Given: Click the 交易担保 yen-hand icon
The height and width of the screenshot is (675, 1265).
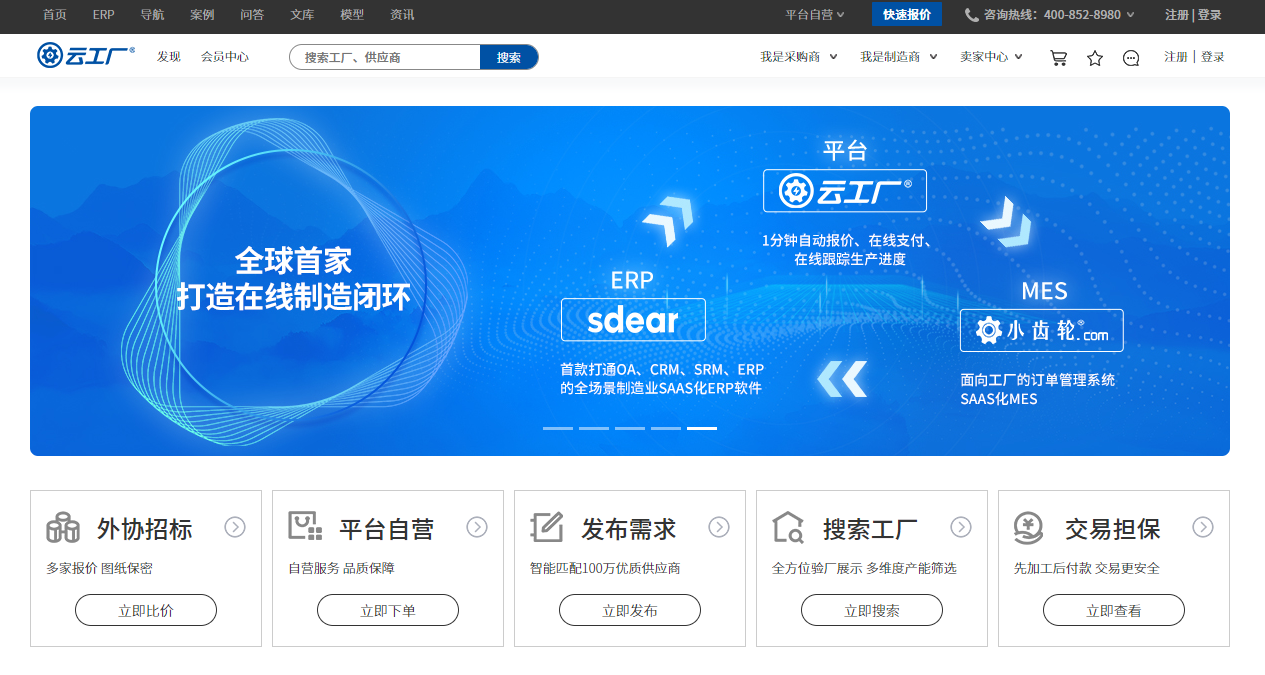Looking at the screenshot, I should coord(1030,527).
